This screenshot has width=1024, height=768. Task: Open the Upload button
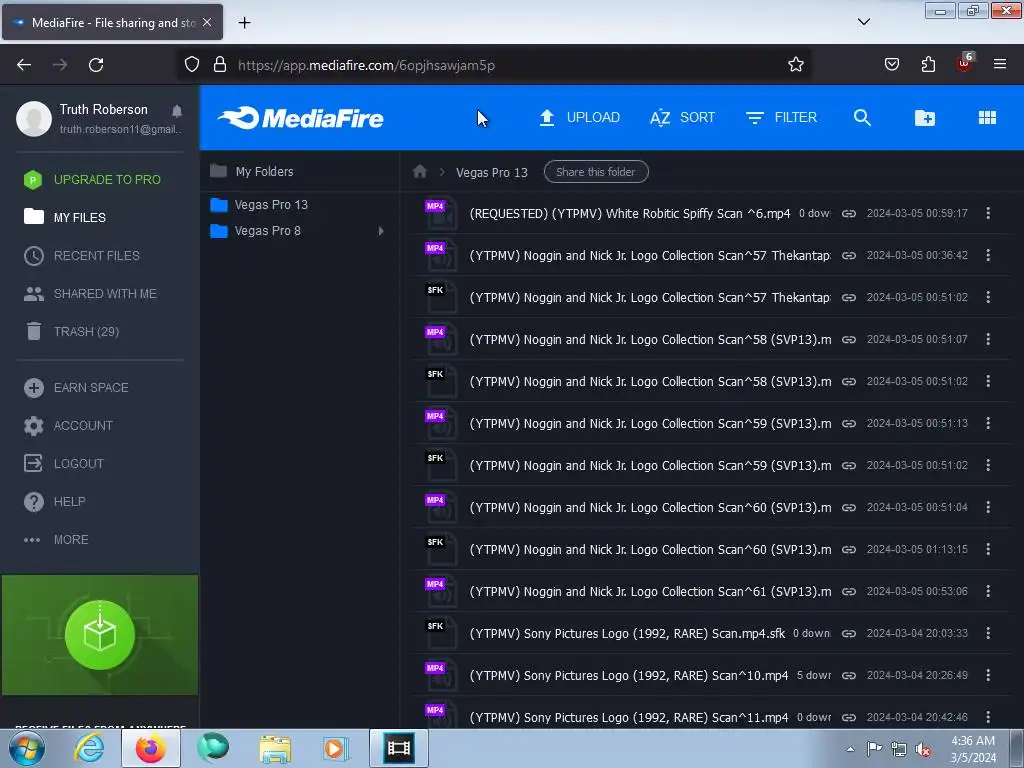[x=579, y=118]
